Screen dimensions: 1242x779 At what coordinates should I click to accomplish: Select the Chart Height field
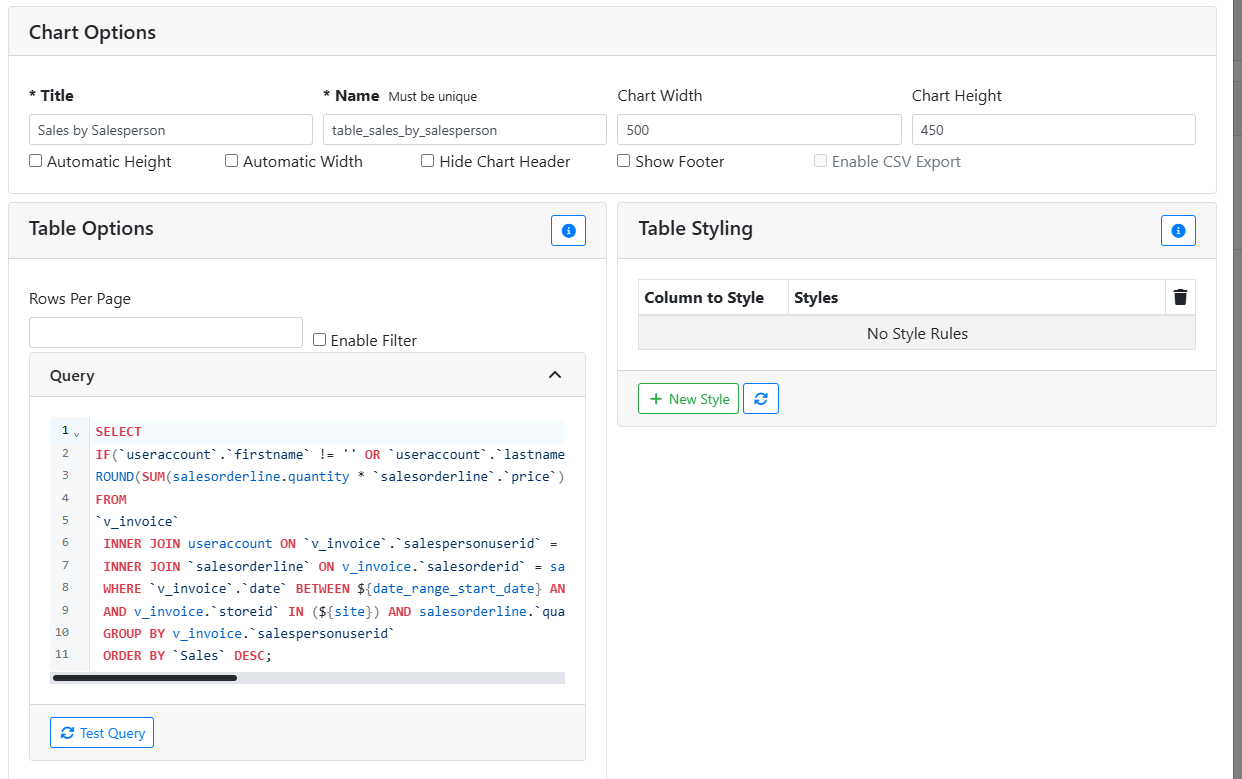pos(1052,130)
